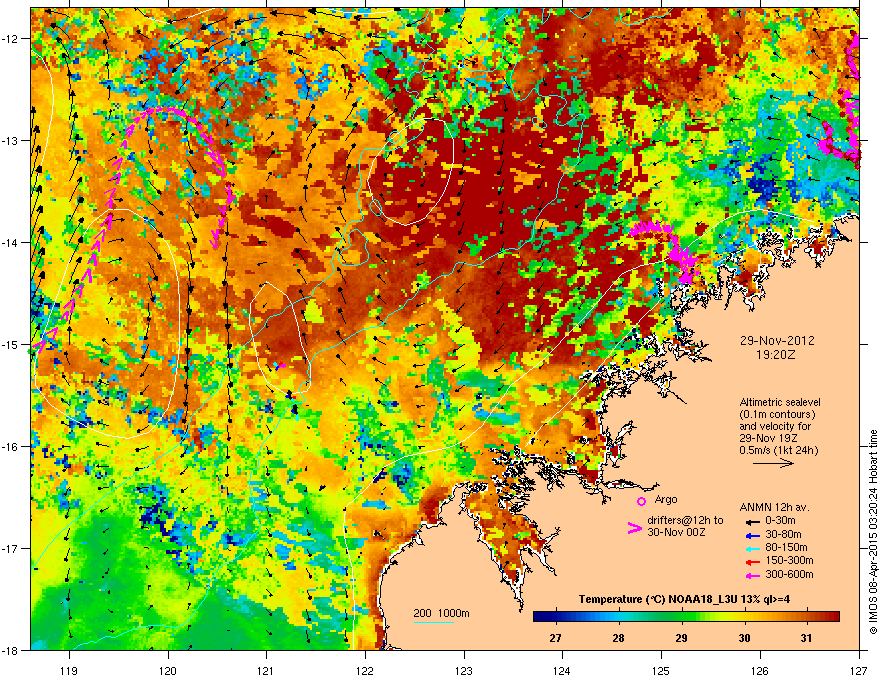Viewport: 880px width, 680px height.
Task: Click the ANMN mooring marker near 121°E, -15.2
Action: (279, 366)
